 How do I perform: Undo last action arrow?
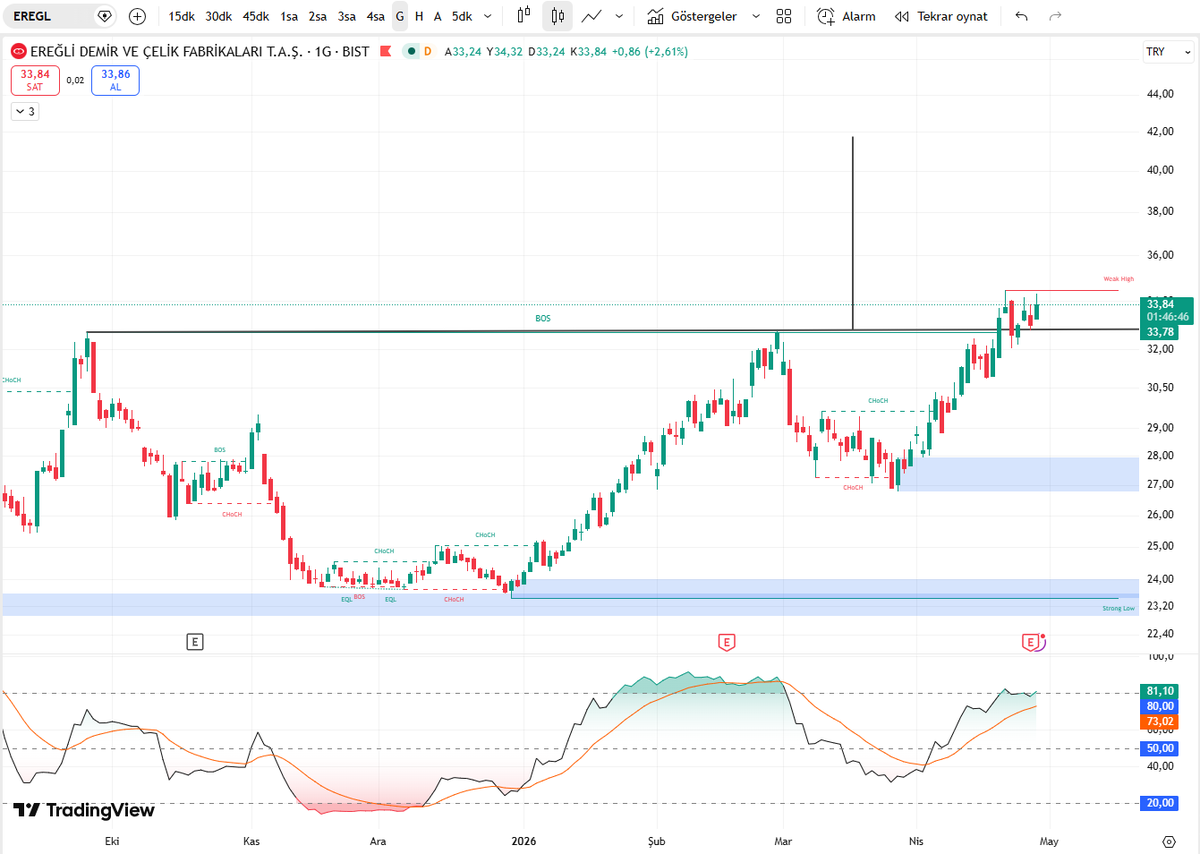click(1021, 16)
